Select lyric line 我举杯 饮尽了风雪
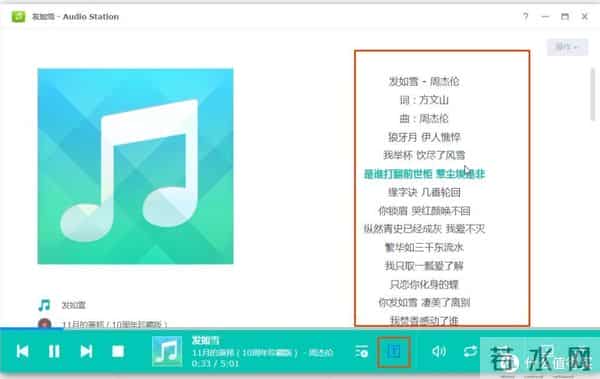Image resolution: width=600 pixels, height=379 pixels. click(424, 155)
